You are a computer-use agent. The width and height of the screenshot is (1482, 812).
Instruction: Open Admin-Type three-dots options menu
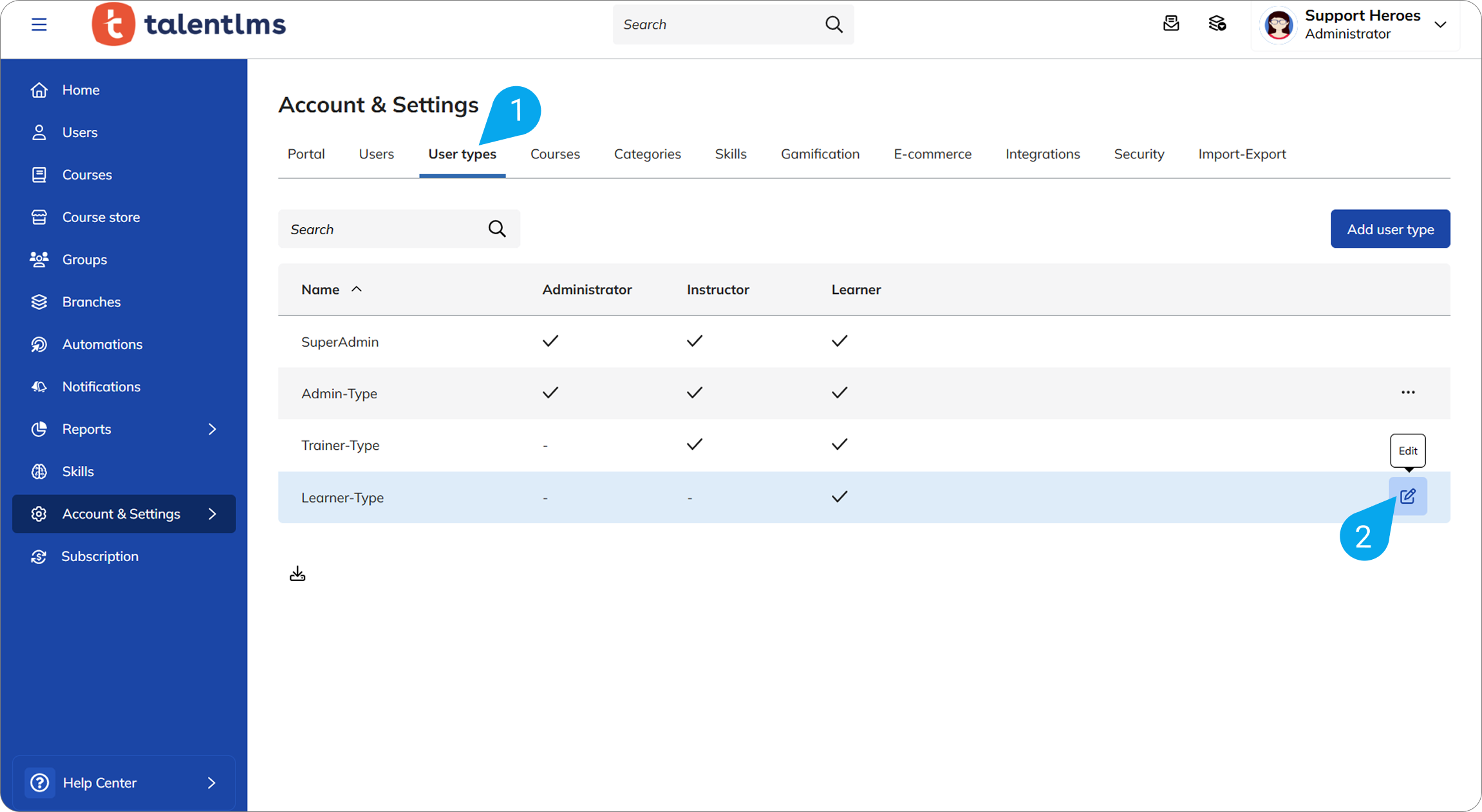(1408, 392)
